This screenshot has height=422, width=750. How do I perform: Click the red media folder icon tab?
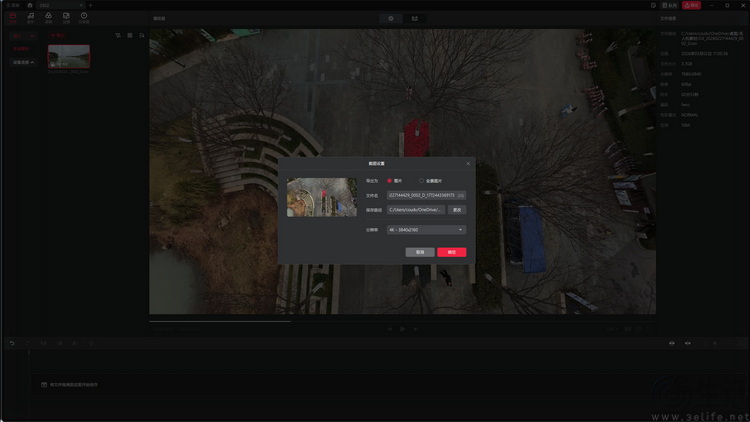click(x=12, y=17)
